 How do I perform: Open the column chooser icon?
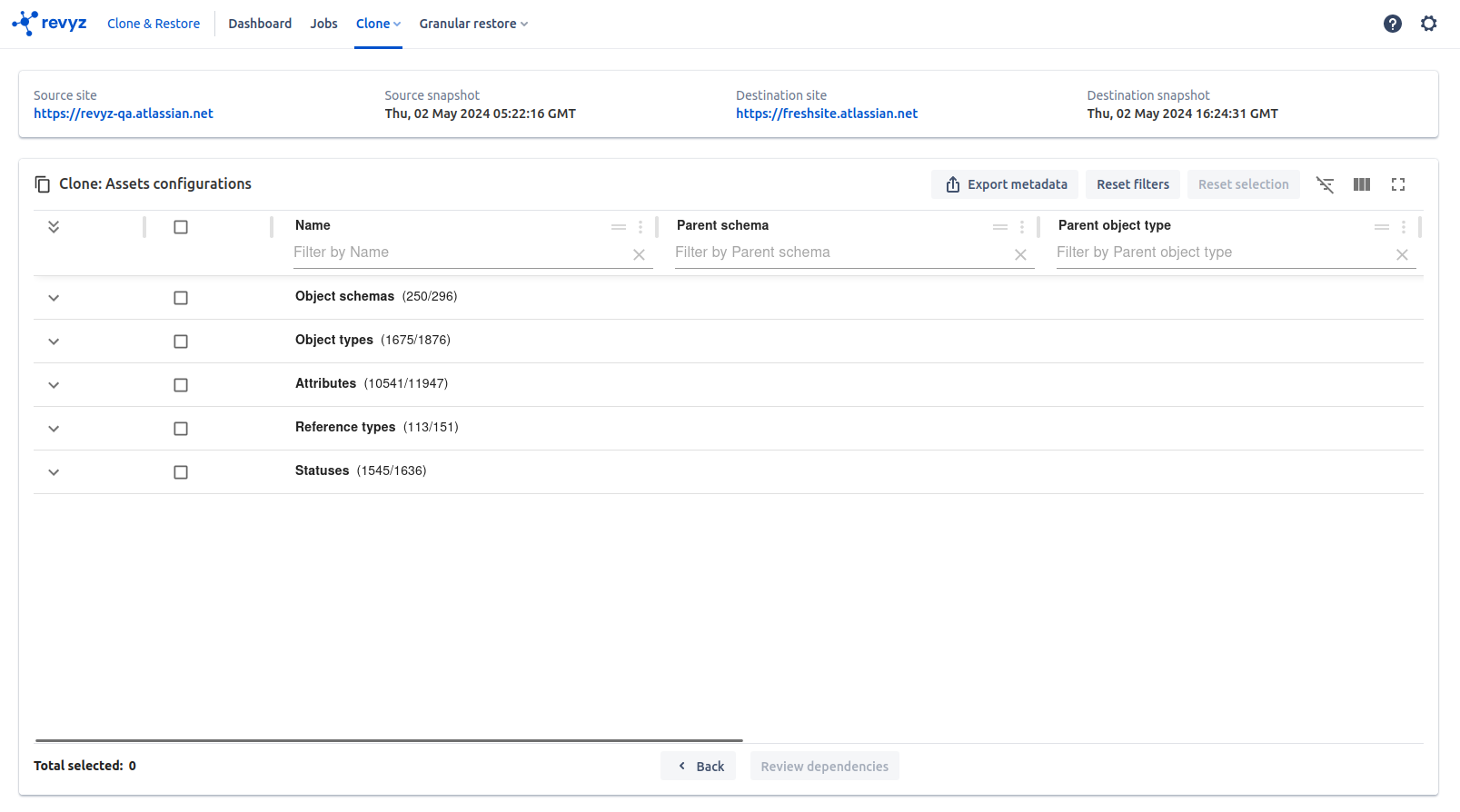tap(1362, 184)
